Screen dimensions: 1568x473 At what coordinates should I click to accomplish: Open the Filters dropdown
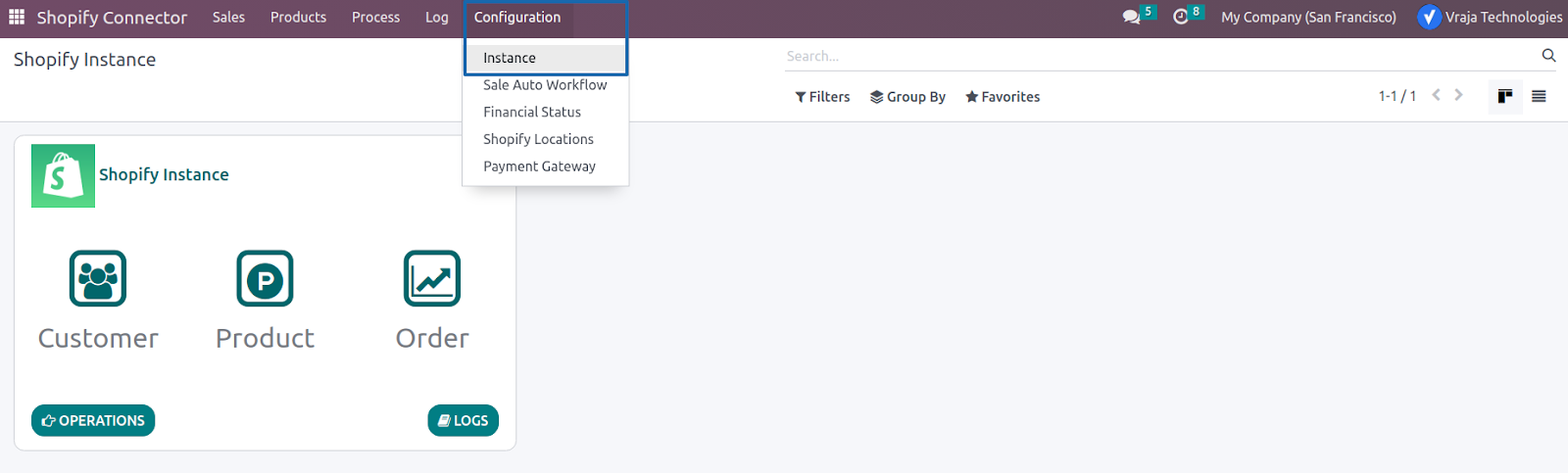point(822,96)
